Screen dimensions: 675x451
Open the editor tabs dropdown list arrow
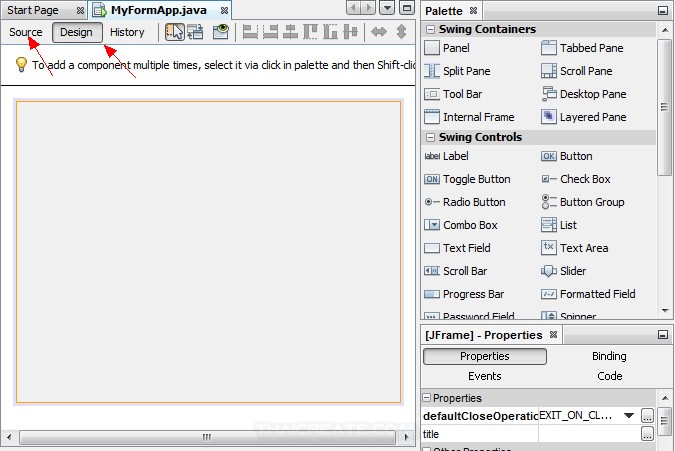pos(387,8)
